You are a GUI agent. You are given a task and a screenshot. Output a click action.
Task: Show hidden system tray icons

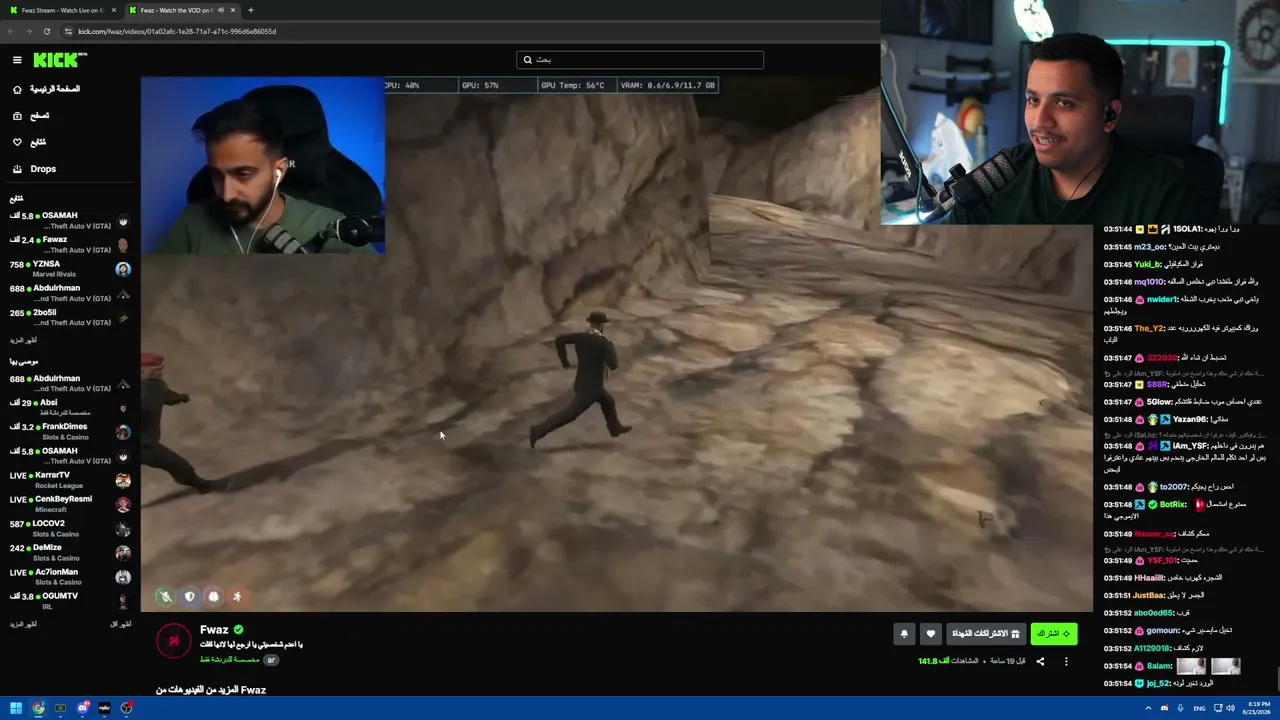point(1148,708)
